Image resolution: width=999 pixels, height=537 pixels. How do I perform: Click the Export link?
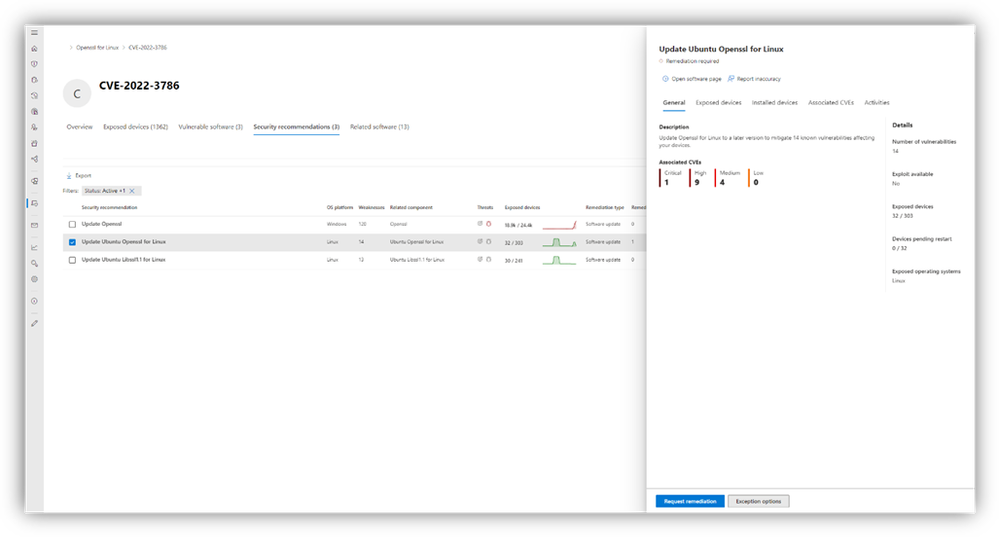coord(83,176)
